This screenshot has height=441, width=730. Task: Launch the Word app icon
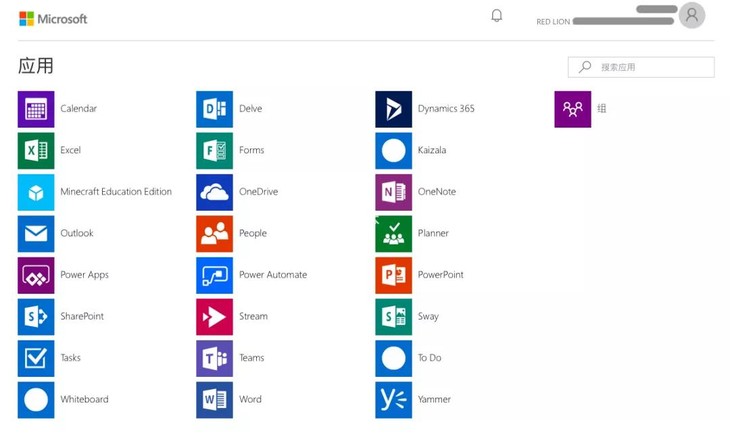point(214,400)
